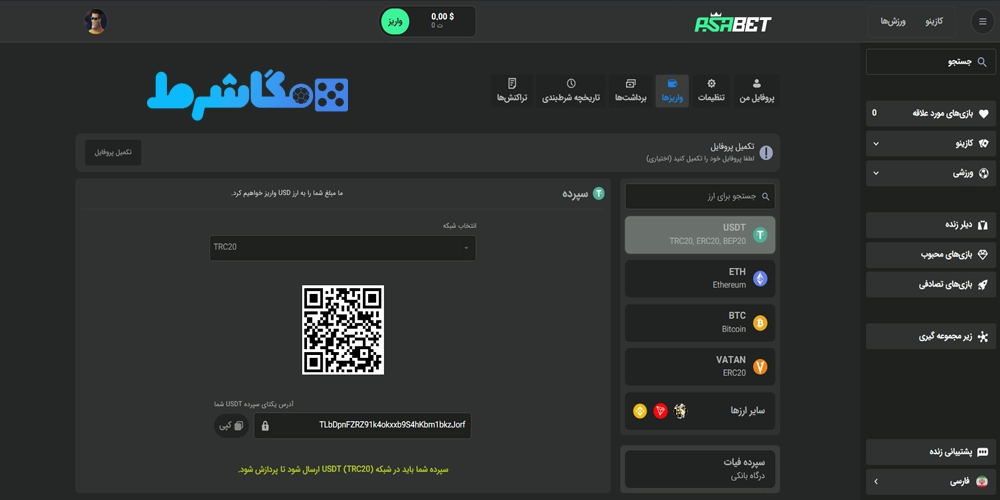Viewport: 1000px width, 500px height.
Task: Switch to تراکنش‌ها transactions tab
Action: tap(512, 91)
